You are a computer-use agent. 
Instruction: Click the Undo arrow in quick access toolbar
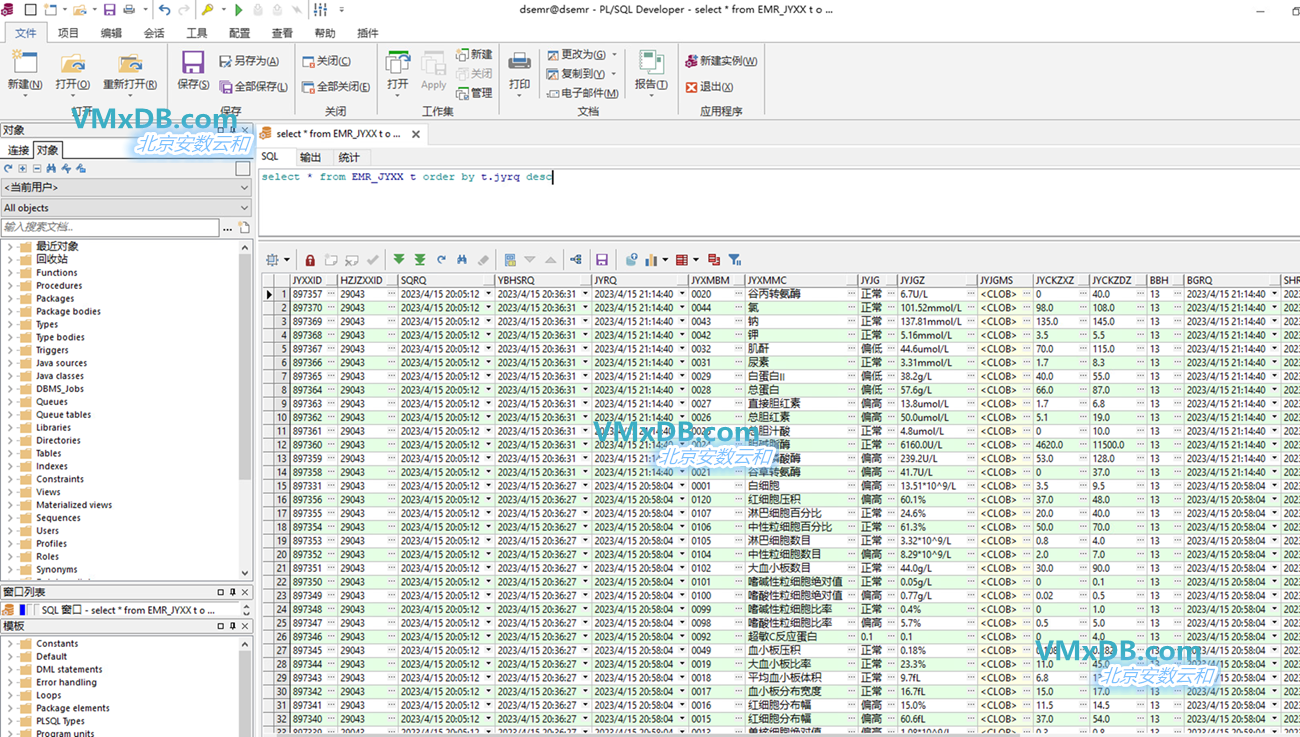click(164, 10)
